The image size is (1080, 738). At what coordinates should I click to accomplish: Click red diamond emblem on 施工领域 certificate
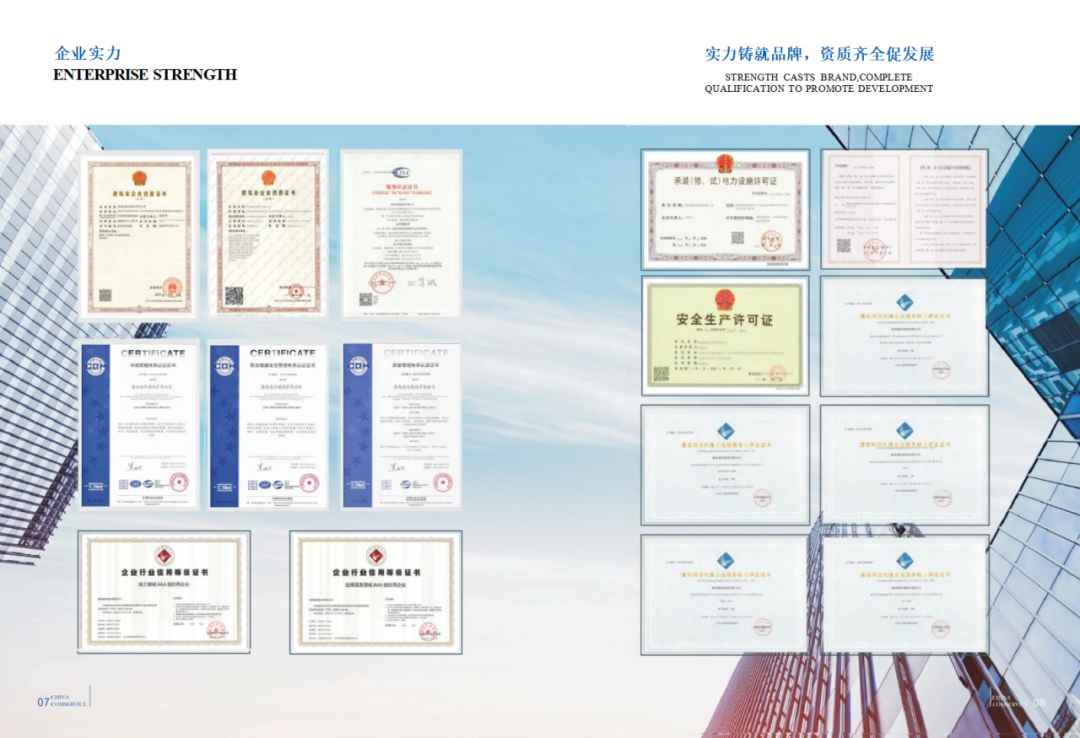point(164,555)
